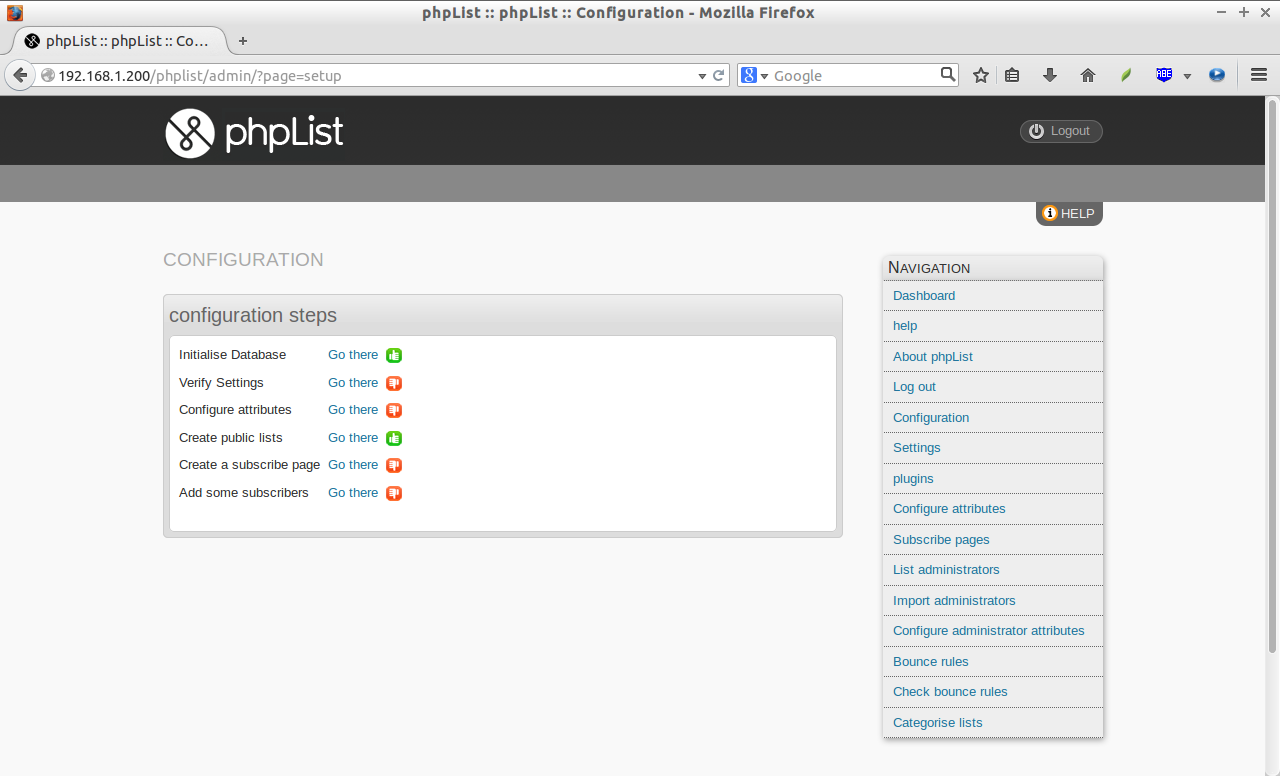Open Categorise lists navigation item
The width and height of the screenshot is (1280, 776).
[938, 723]
